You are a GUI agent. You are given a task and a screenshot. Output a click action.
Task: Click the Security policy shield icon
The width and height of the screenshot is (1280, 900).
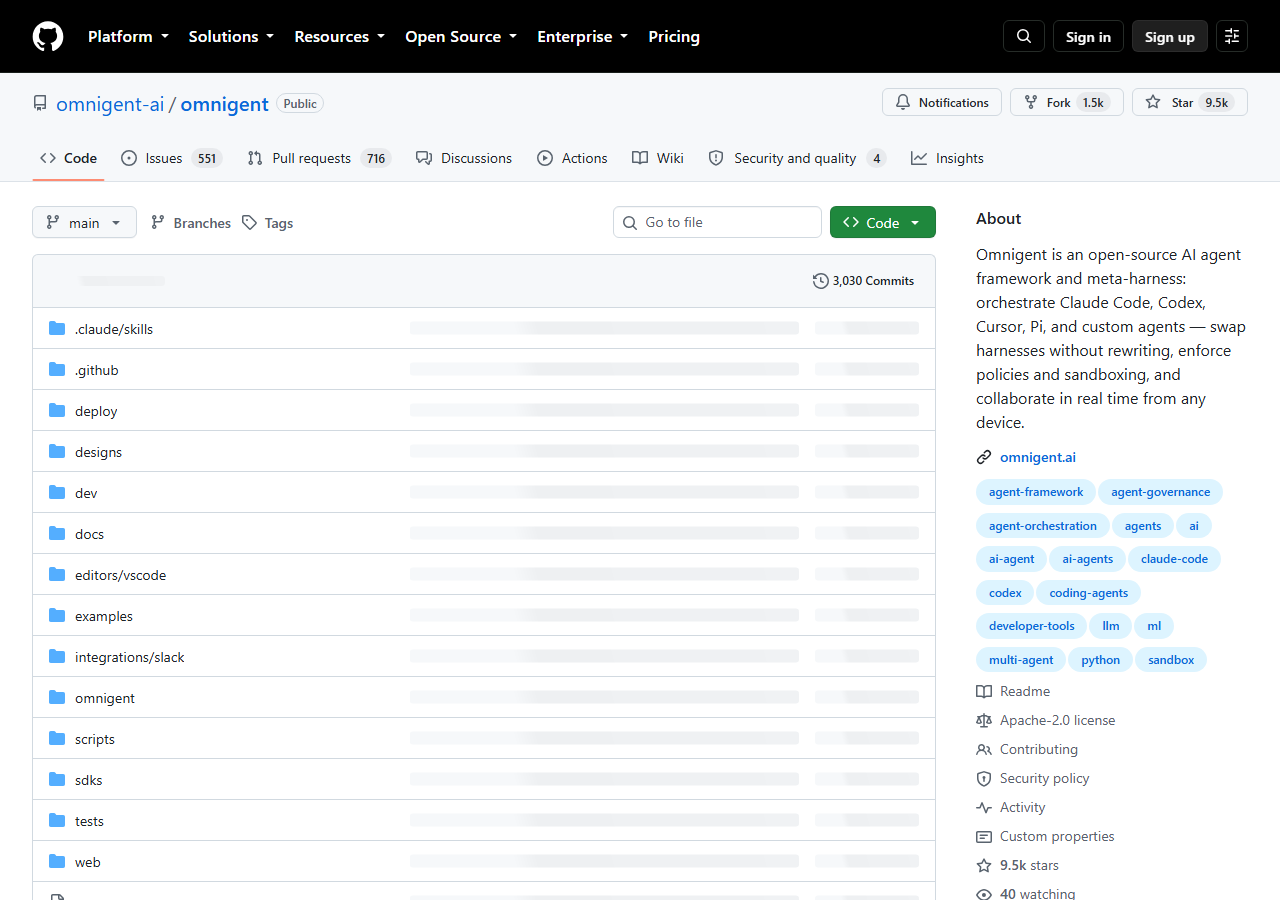click(984, 778)
